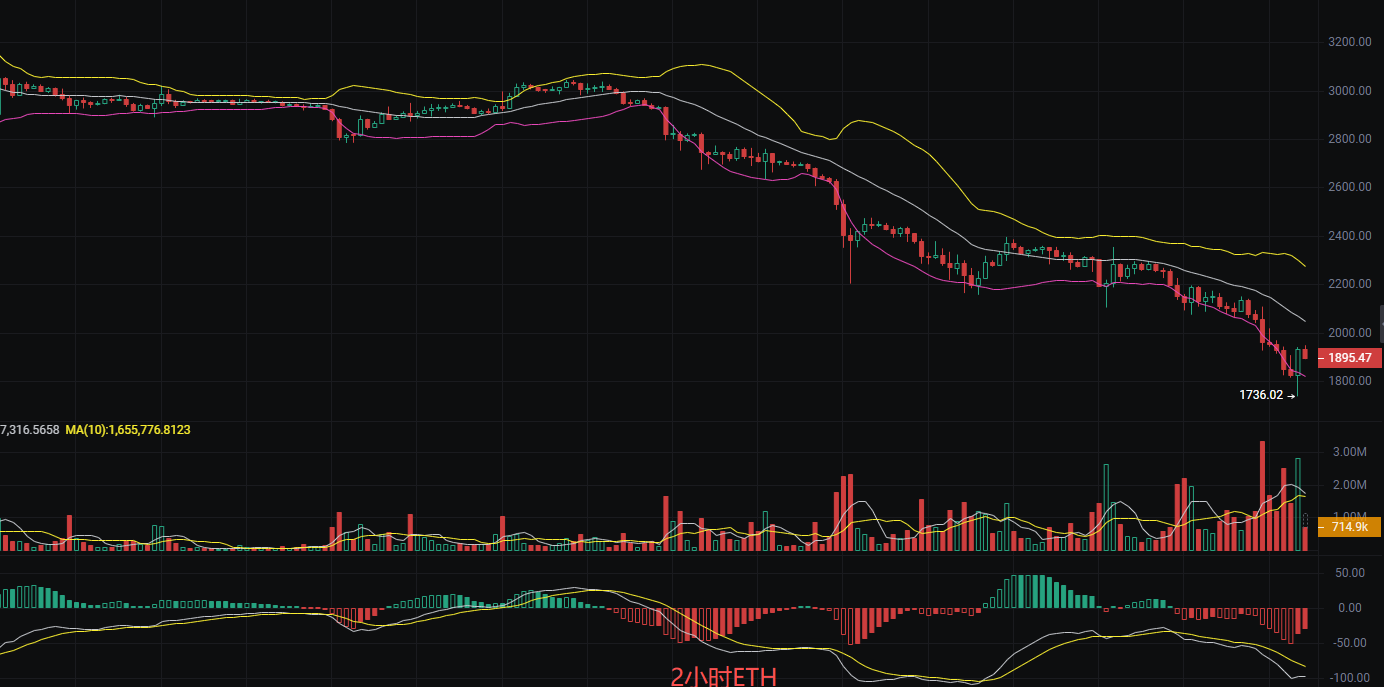Click the red 2小时ETH caption

click(723, 677)
